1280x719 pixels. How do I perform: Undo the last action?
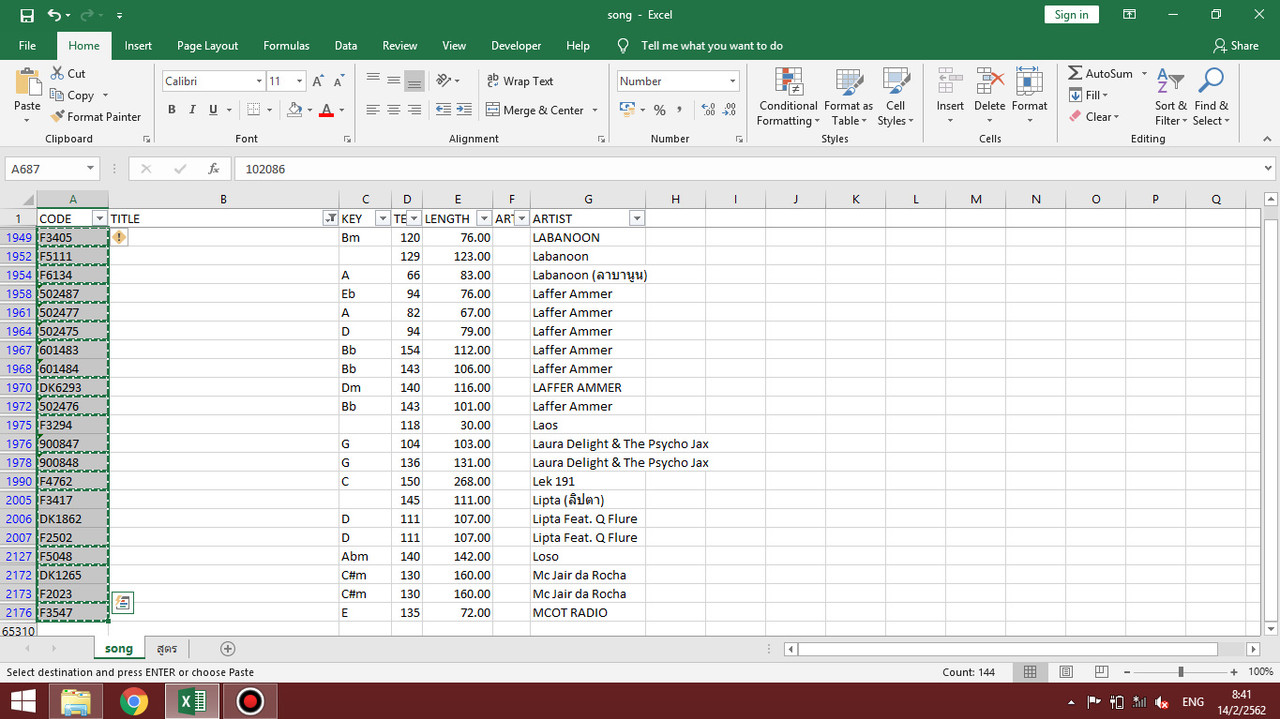[54, 15]
